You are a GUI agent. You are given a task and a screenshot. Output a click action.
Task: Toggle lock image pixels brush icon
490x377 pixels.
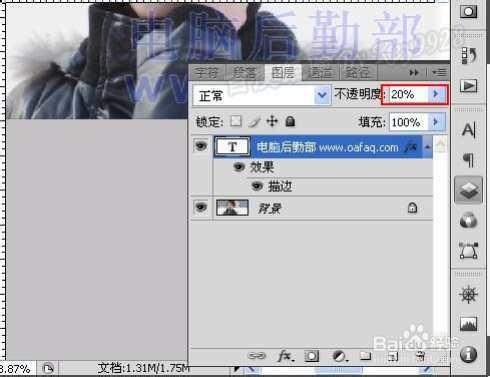(x=254, y=122)
